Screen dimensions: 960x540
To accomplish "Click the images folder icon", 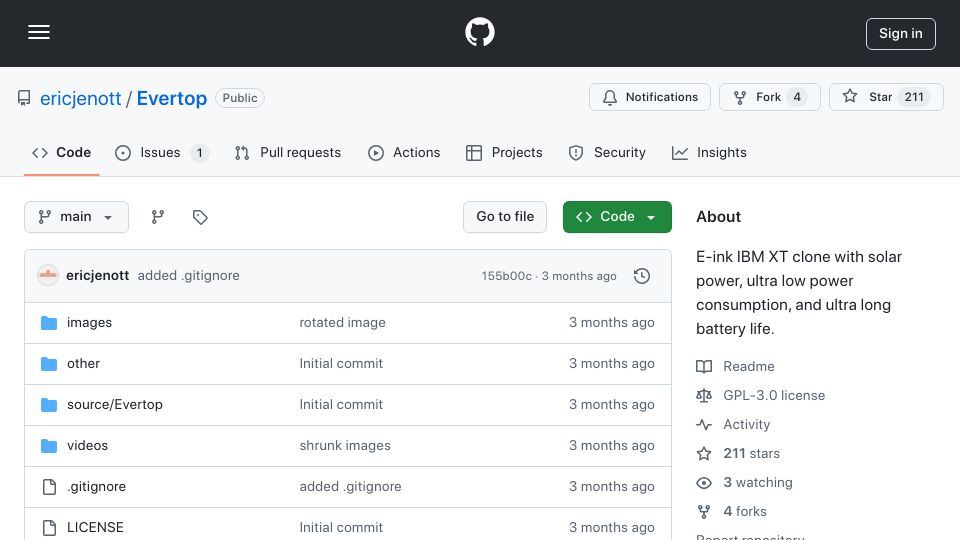I will (x=49, y=323).
